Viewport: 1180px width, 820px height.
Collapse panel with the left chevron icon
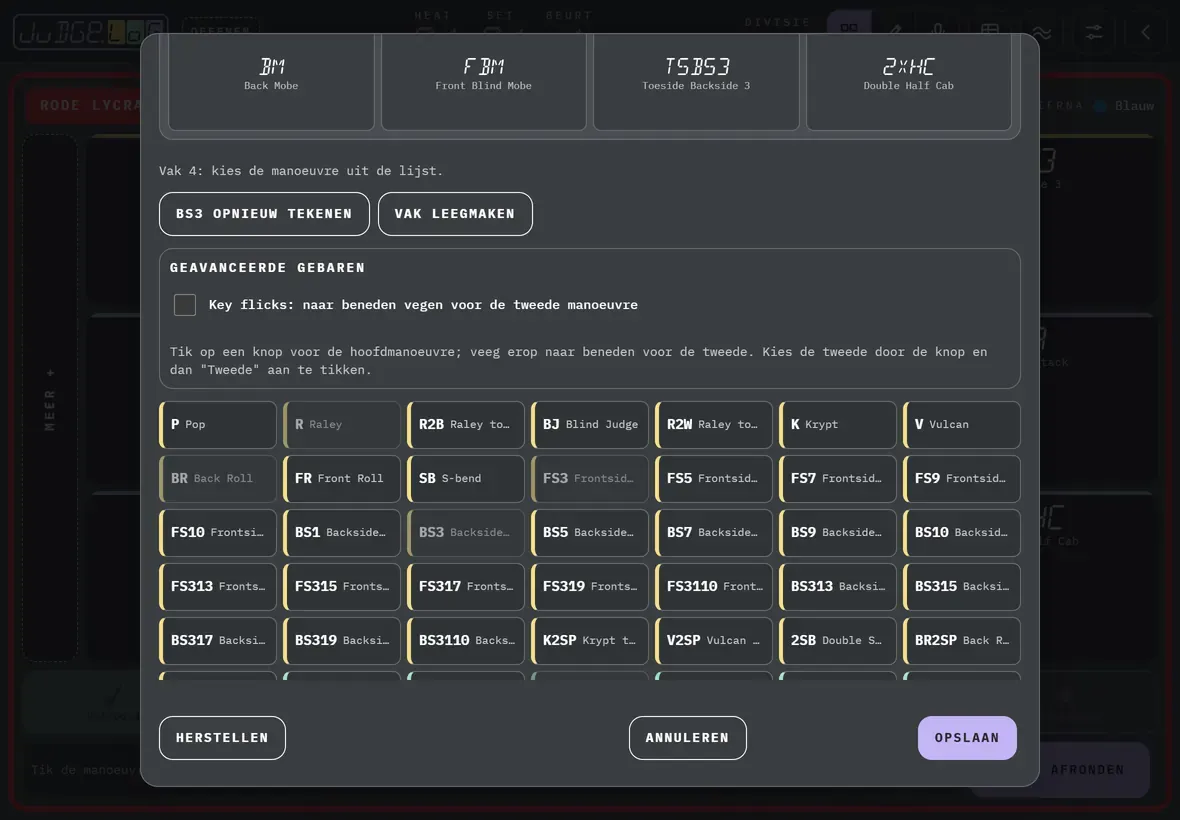[1145, 32]
